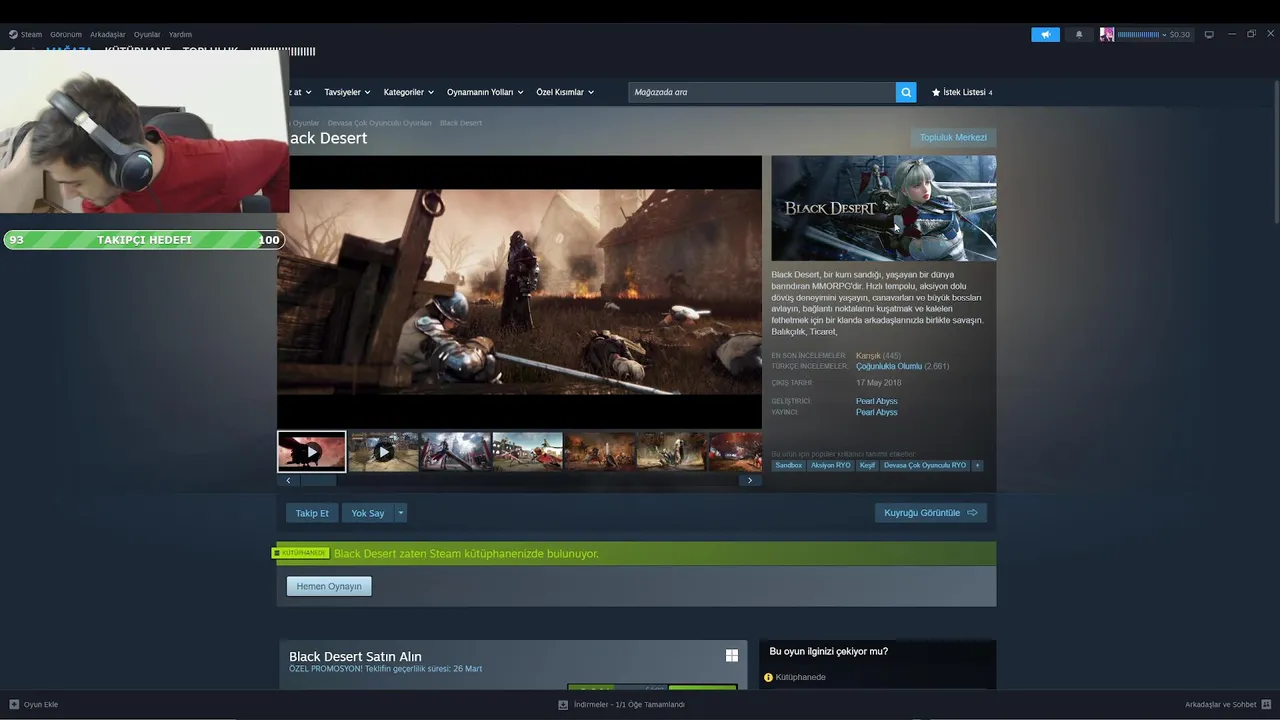Select the fourth screenshot thumbnail
Image resolution: width=1280 pixels, height=720 pixels.
tap(528, 452)
